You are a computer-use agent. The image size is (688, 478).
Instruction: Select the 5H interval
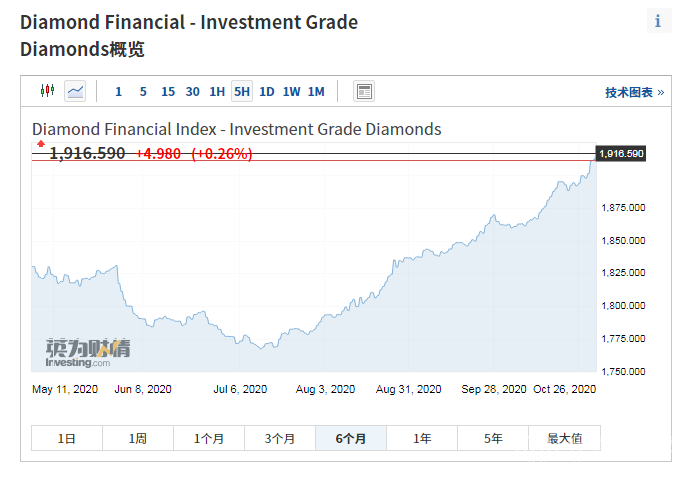[242, 92]
